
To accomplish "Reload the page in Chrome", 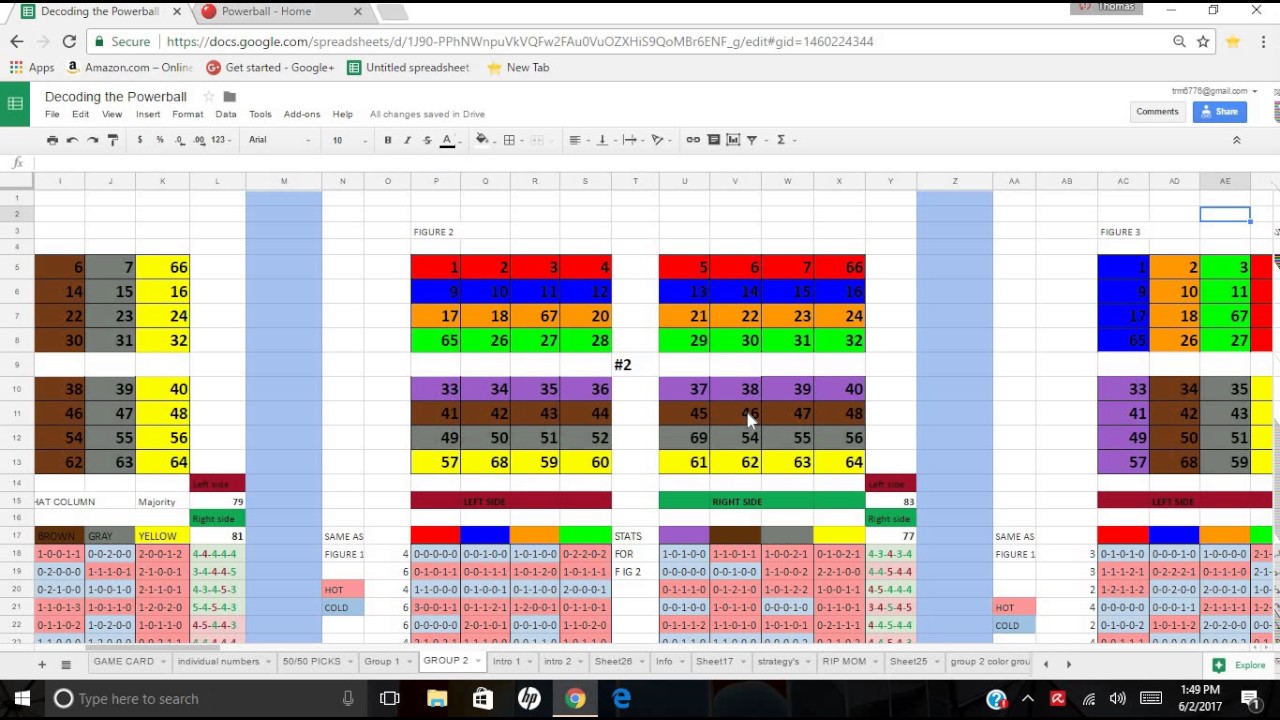I will click(x=69, y=41).
